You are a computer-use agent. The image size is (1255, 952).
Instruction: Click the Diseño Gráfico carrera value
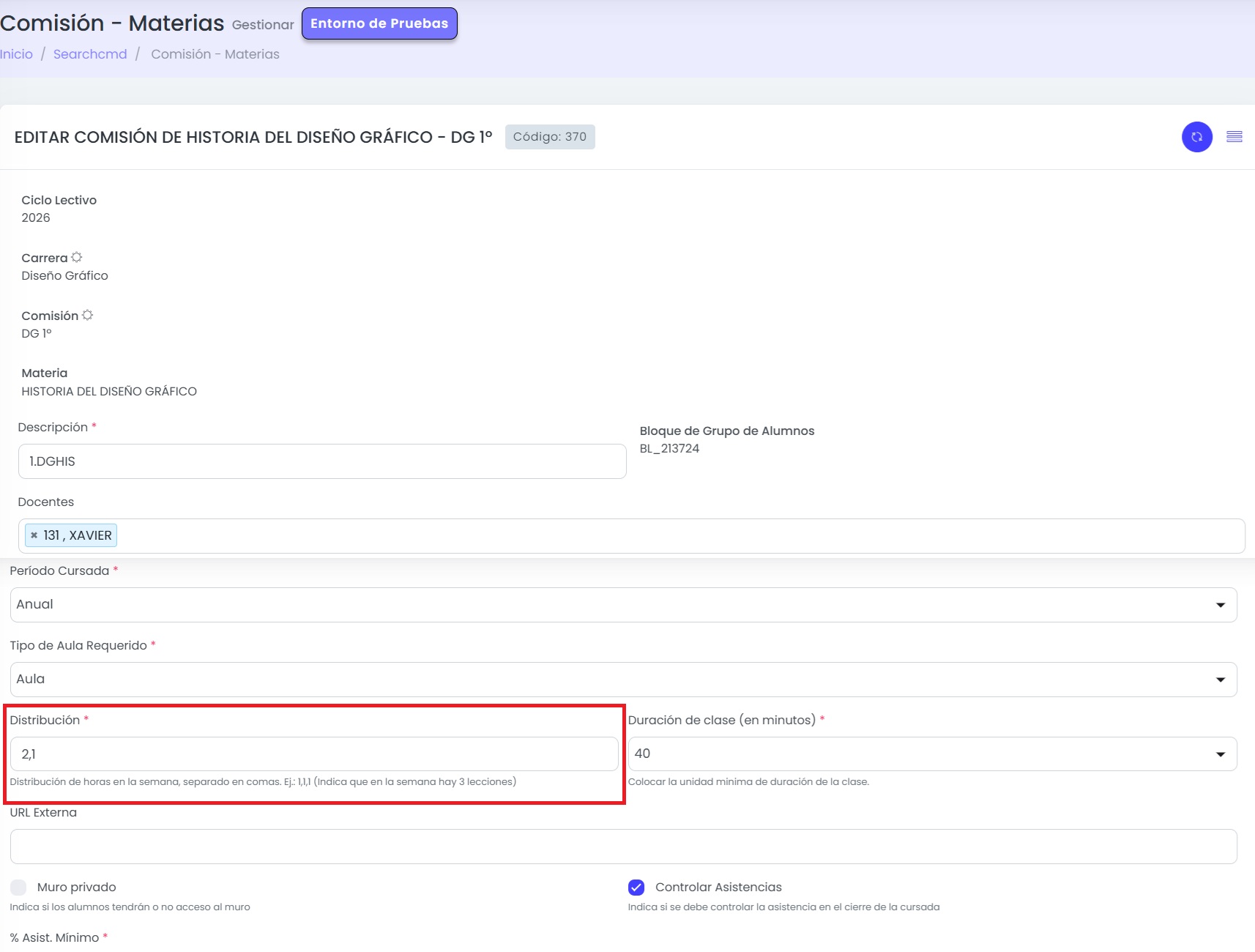tap(64, 275)
